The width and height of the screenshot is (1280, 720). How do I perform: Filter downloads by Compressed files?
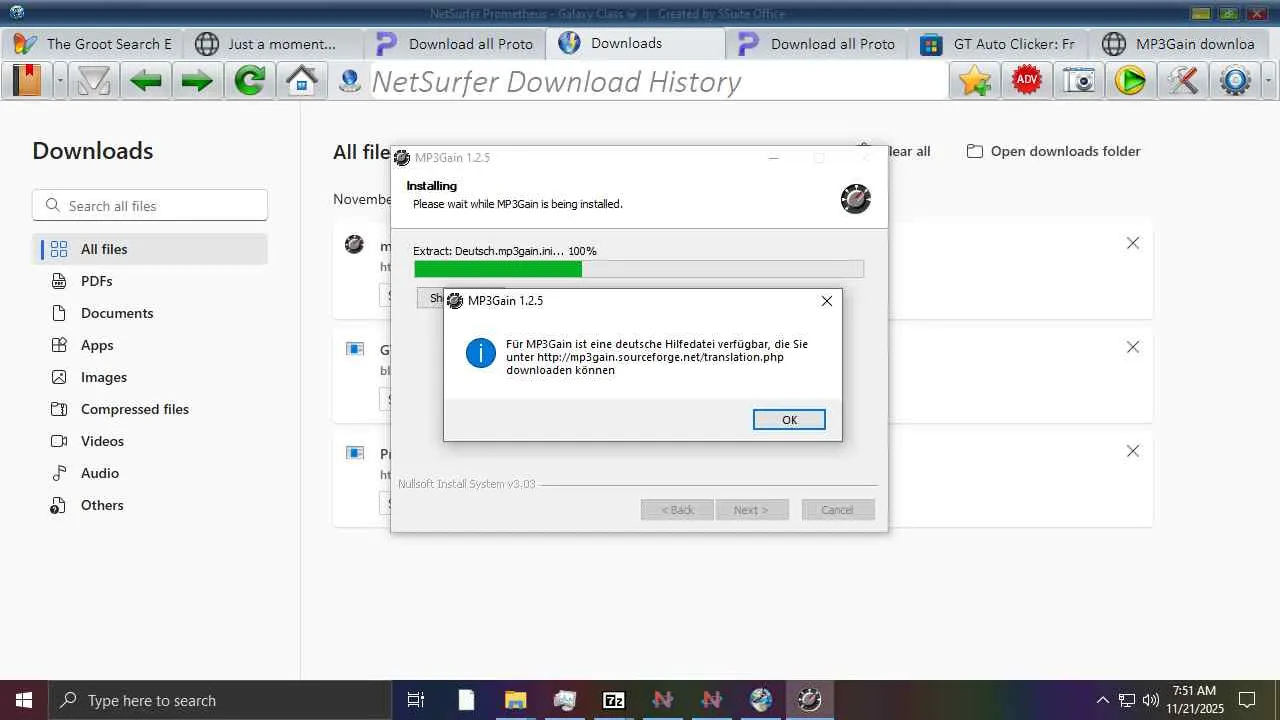150,409
